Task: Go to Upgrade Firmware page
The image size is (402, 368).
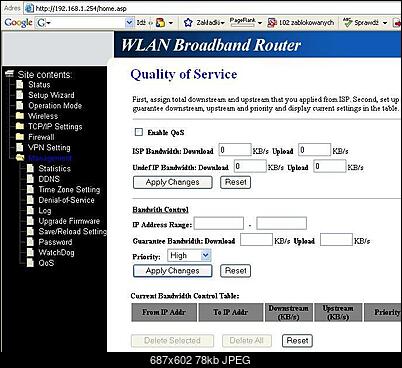Action: point(69,221)
